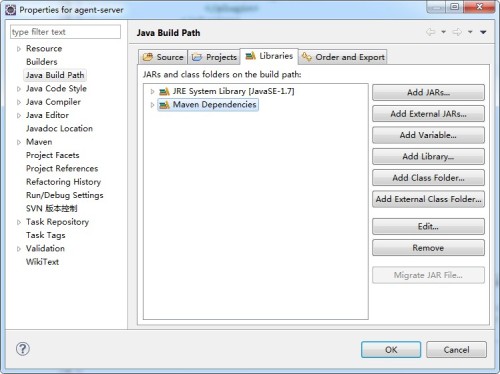The image size is (500, 374).
Task: Click the back navigation arrow icon
Action: [431, 32]
